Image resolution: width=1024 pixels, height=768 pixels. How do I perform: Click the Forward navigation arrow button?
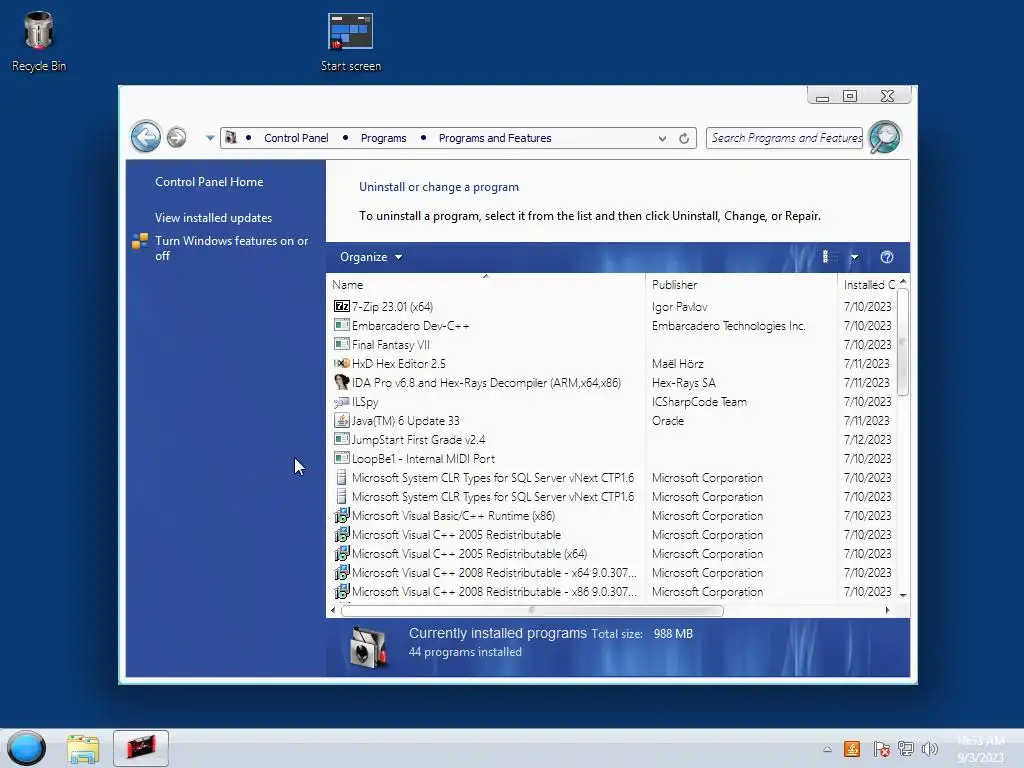[x=176, y=137]
